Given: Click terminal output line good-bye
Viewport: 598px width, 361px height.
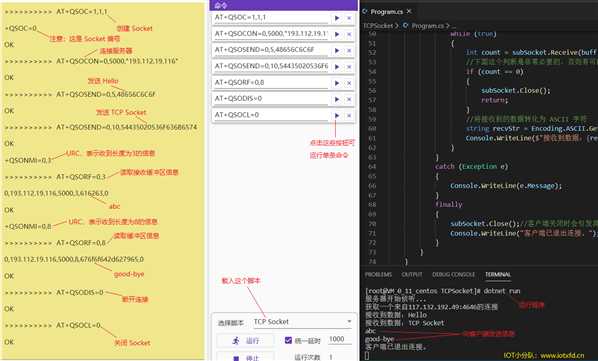Looking at the screenshot, I should click(x=379, y=339).
